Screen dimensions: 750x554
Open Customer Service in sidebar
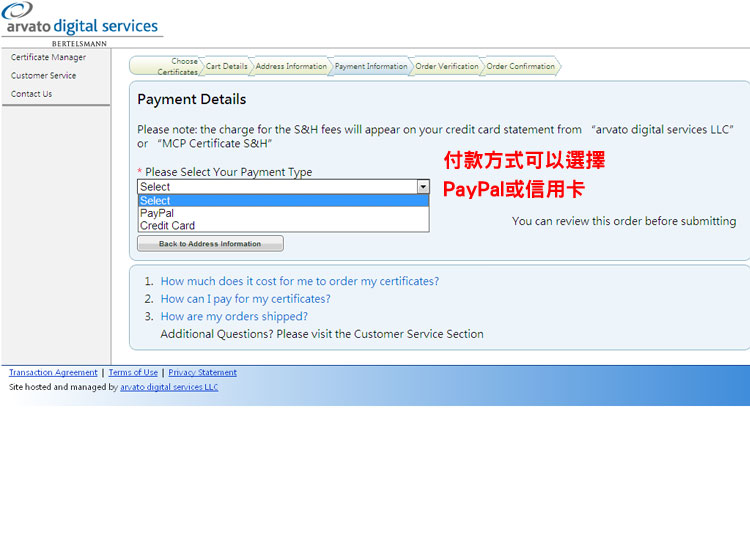point(44,76)
